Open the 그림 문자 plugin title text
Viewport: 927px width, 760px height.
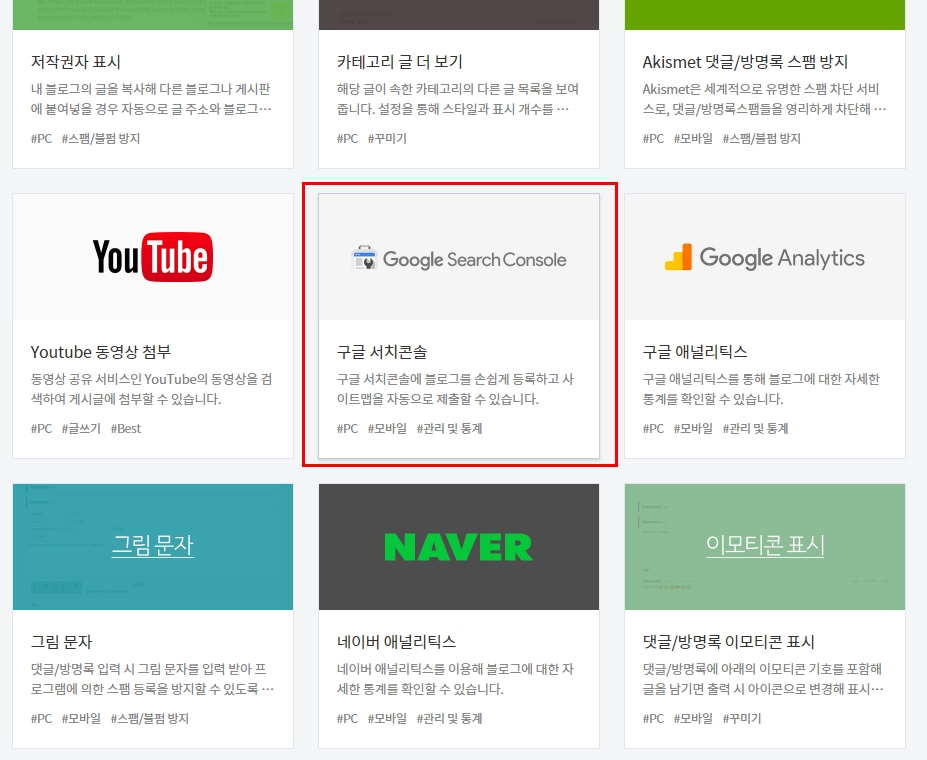[x=61, y=642]
